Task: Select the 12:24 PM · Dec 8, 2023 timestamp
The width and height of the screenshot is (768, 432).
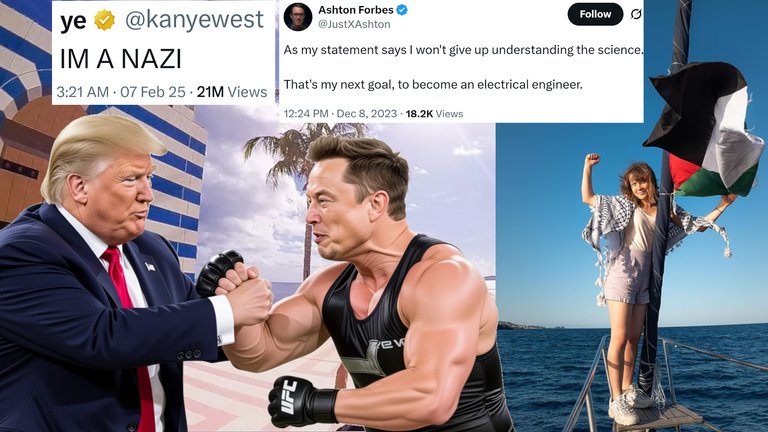Action: click(340, 114)
